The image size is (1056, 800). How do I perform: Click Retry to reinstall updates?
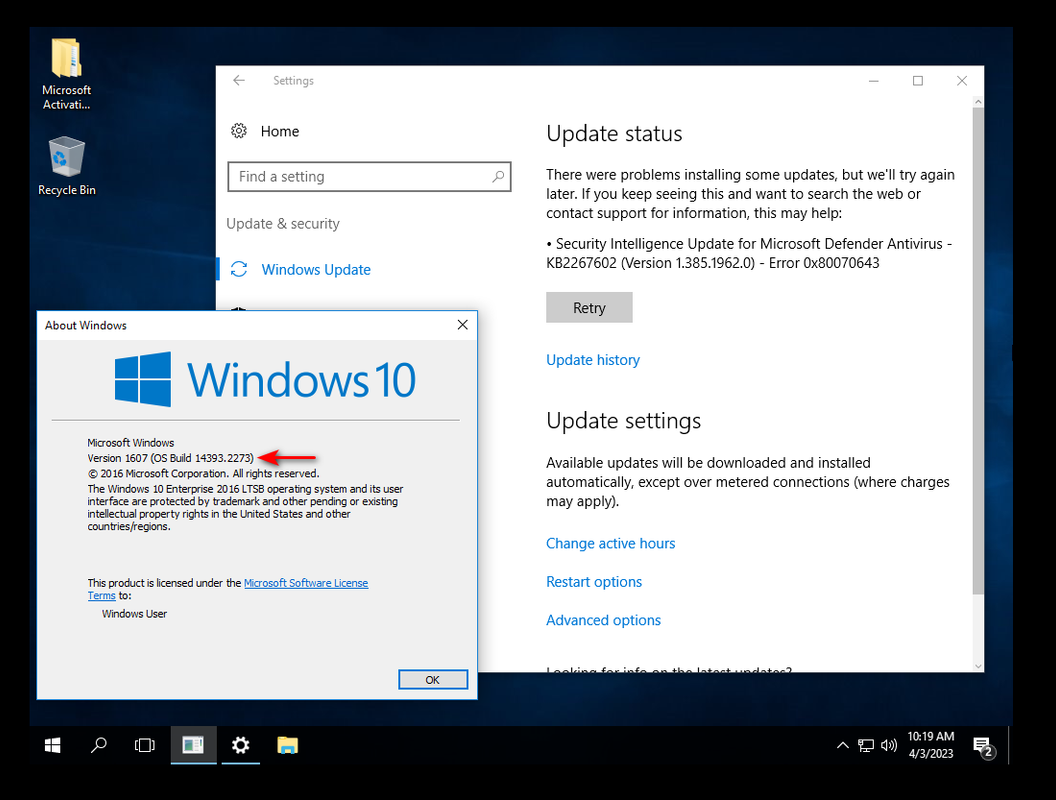tap(589, 308)
